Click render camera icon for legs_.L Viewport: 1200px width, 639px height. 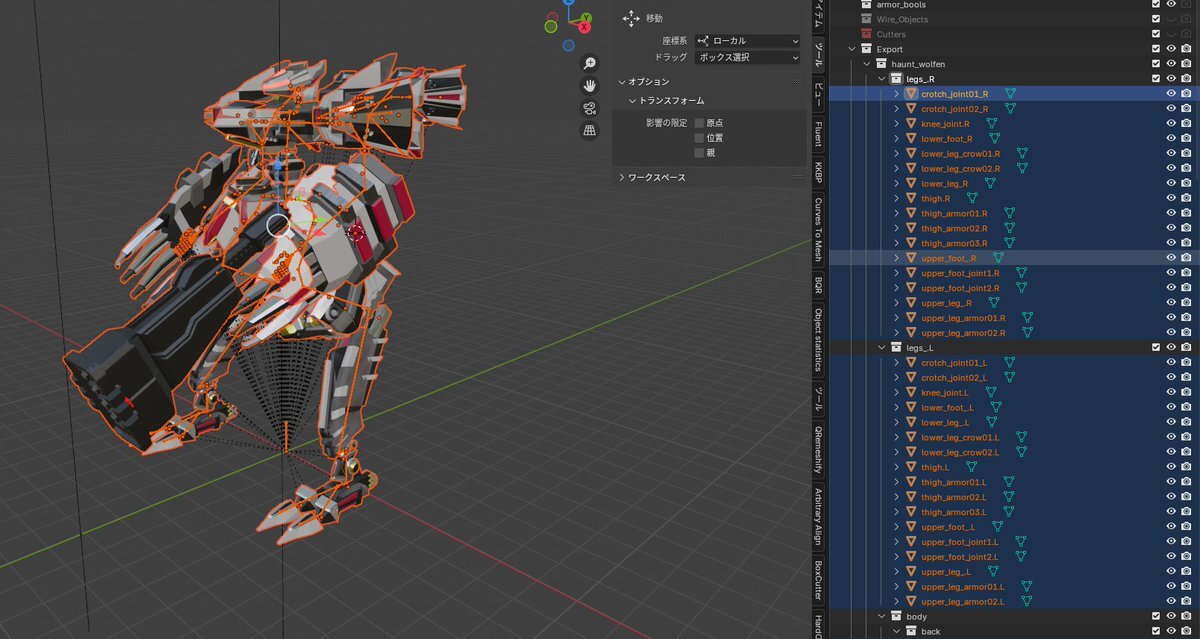click(x=1186, y=347)
